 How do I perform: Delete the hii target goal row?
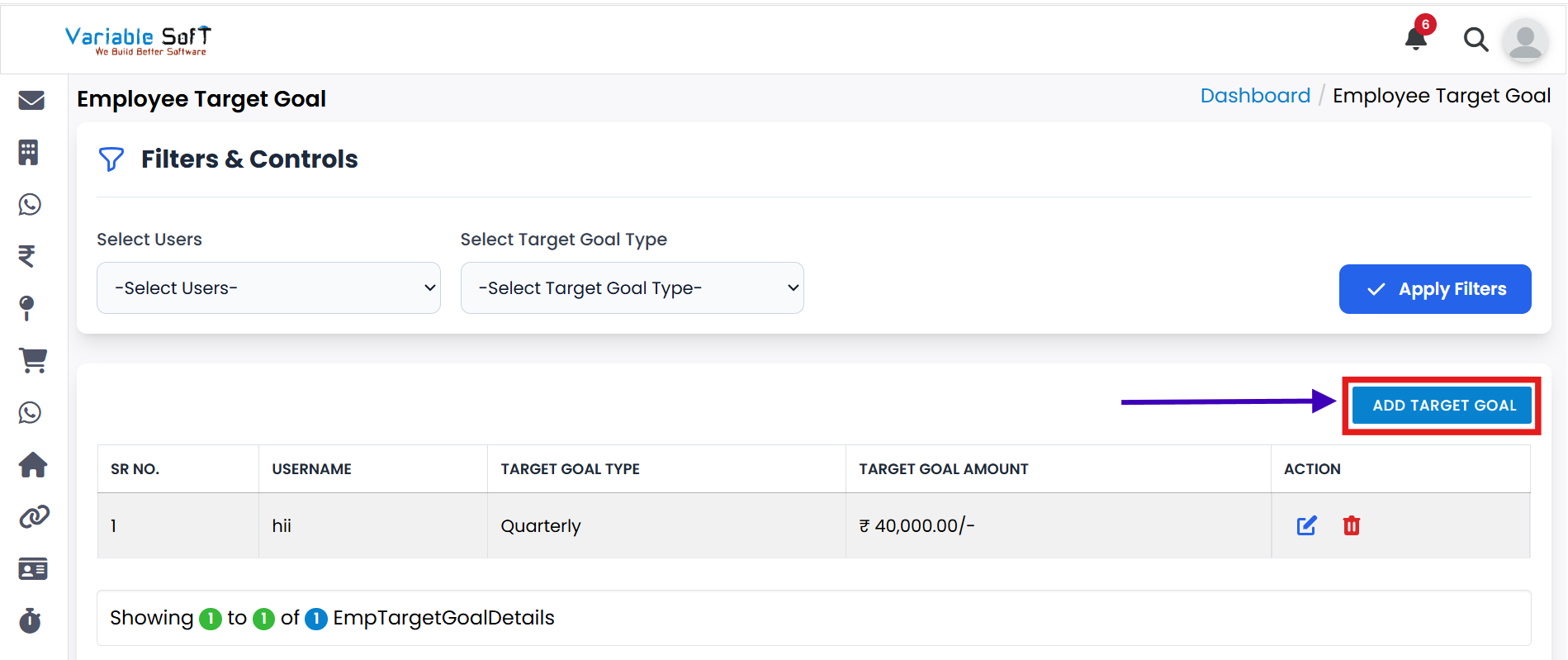(x=1352, y=525)
